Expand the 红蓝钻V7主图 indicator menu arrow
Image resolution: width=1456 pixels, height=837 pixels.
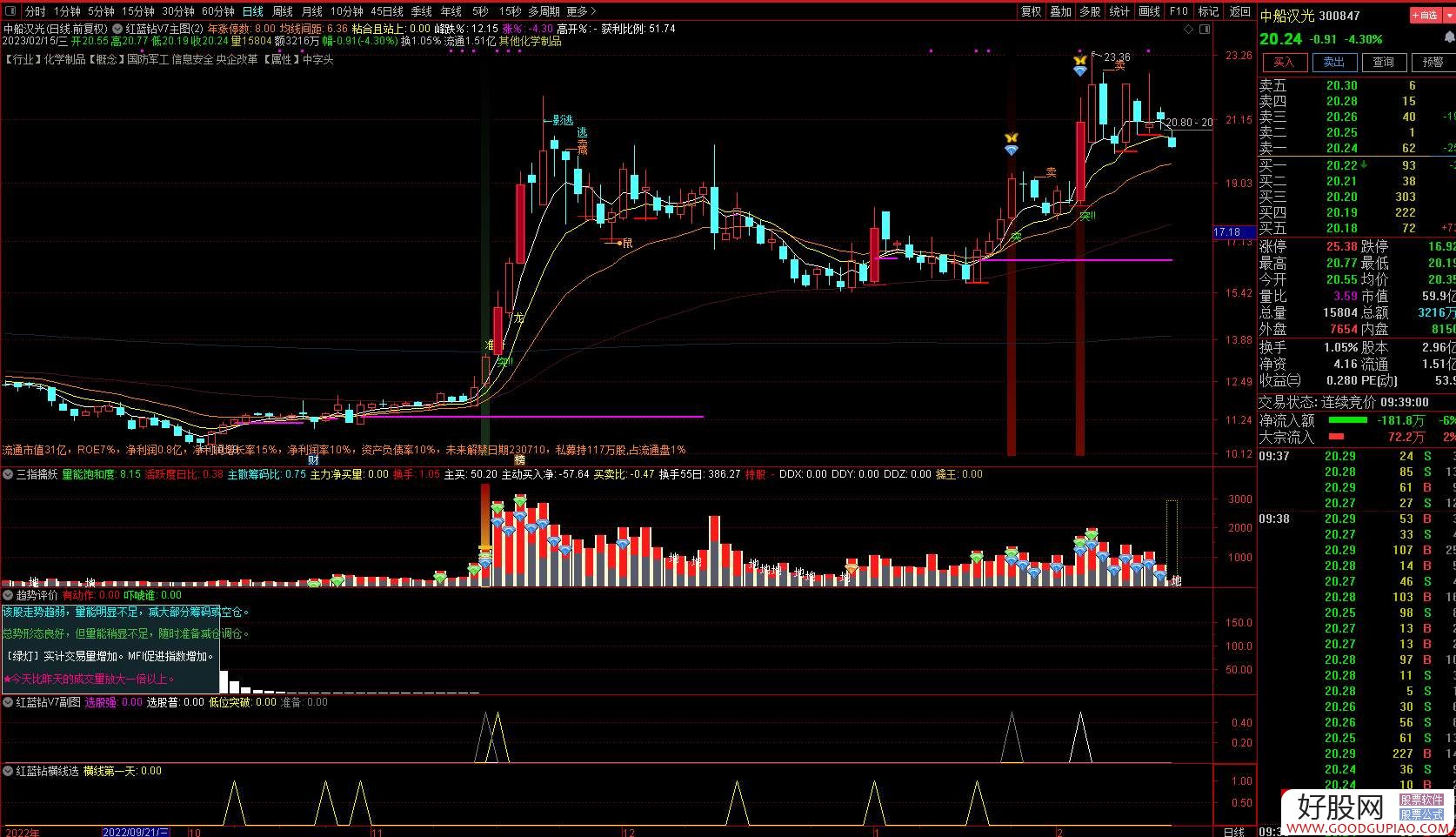pos(117,29)
